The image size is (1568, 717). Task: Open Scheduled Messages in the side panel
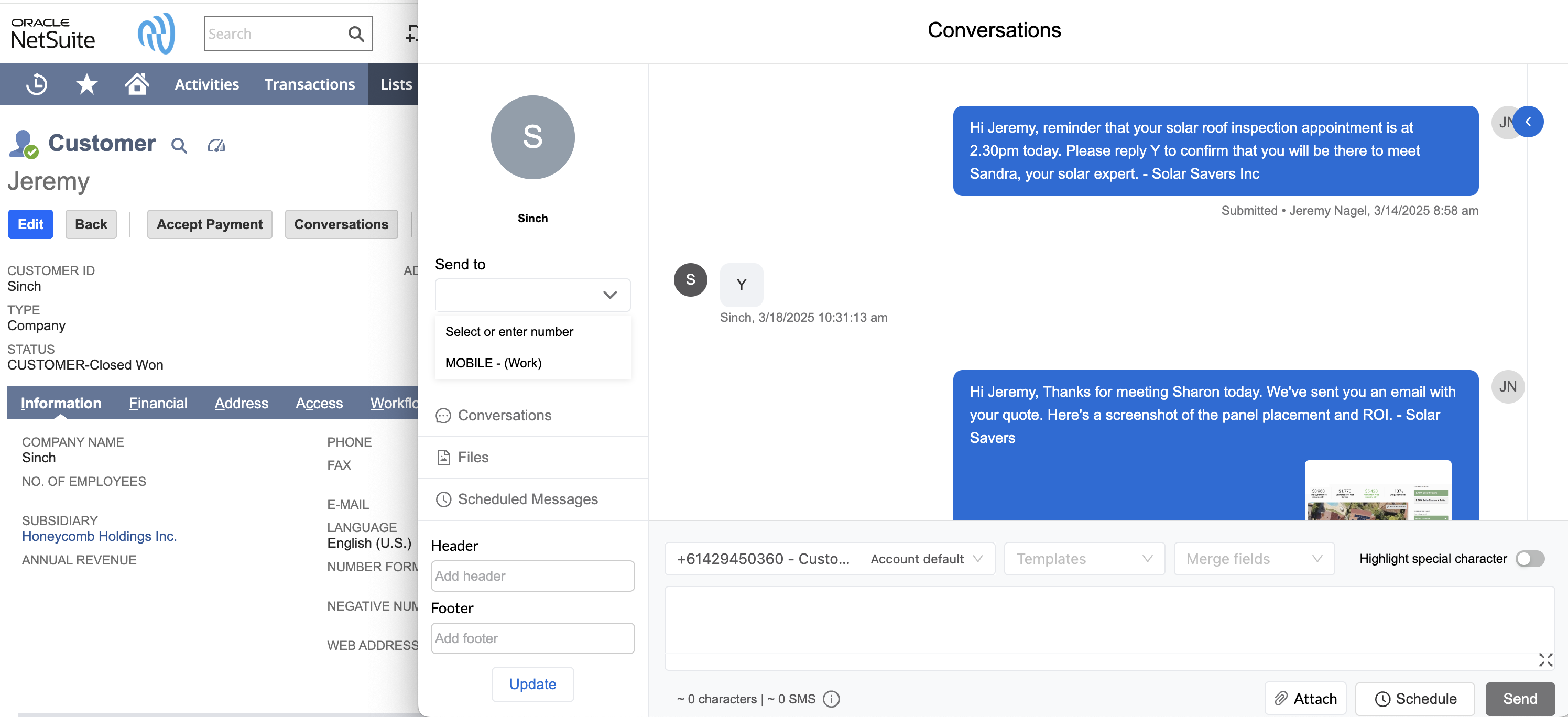click(532, 499)
